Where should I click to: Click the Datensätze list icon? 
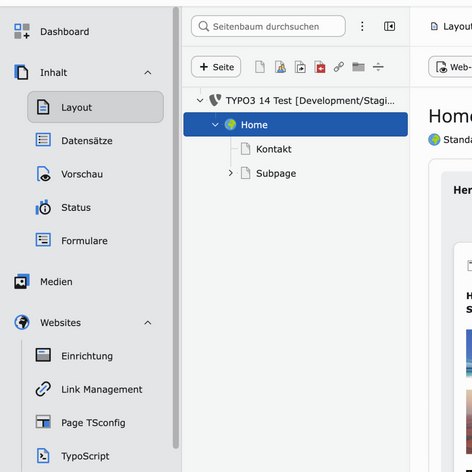[43, 140]
